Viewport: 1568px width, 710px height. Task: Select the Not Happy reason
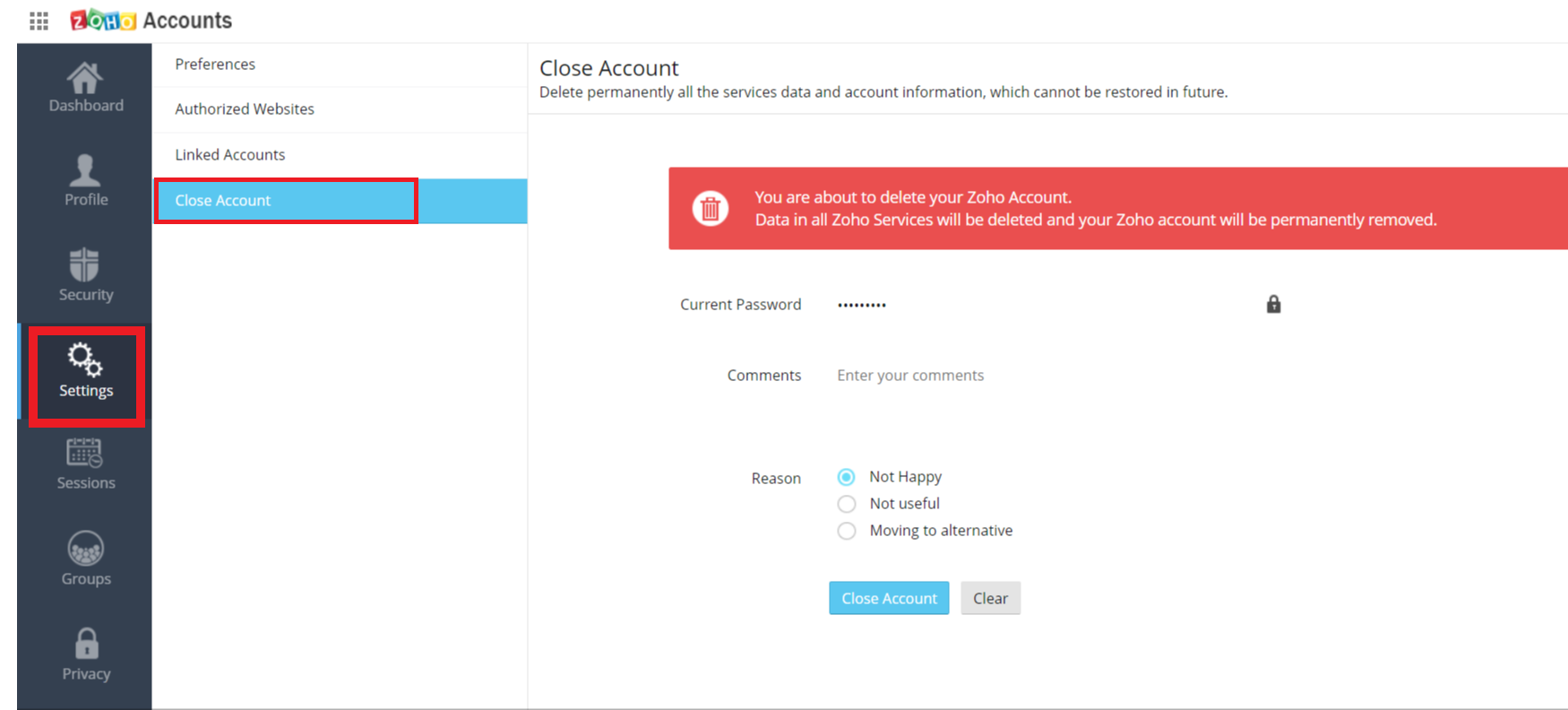pyautogui.click(x=847, y=477)
